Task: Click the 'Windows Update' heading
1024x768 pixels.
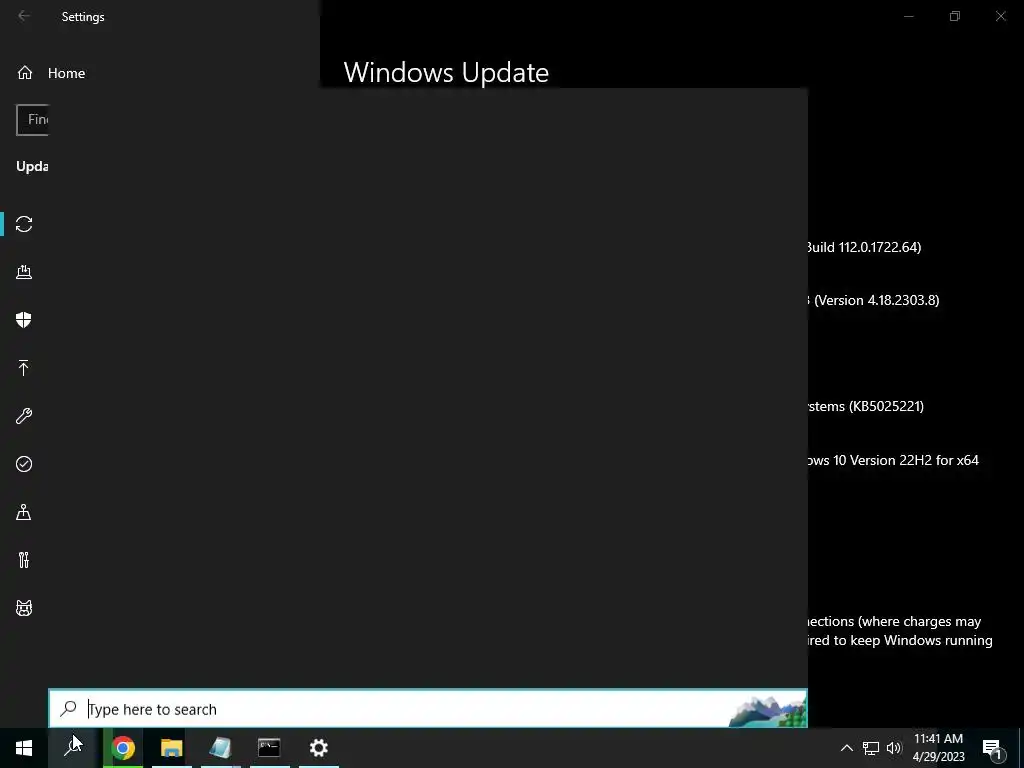Action: point(446,72)
